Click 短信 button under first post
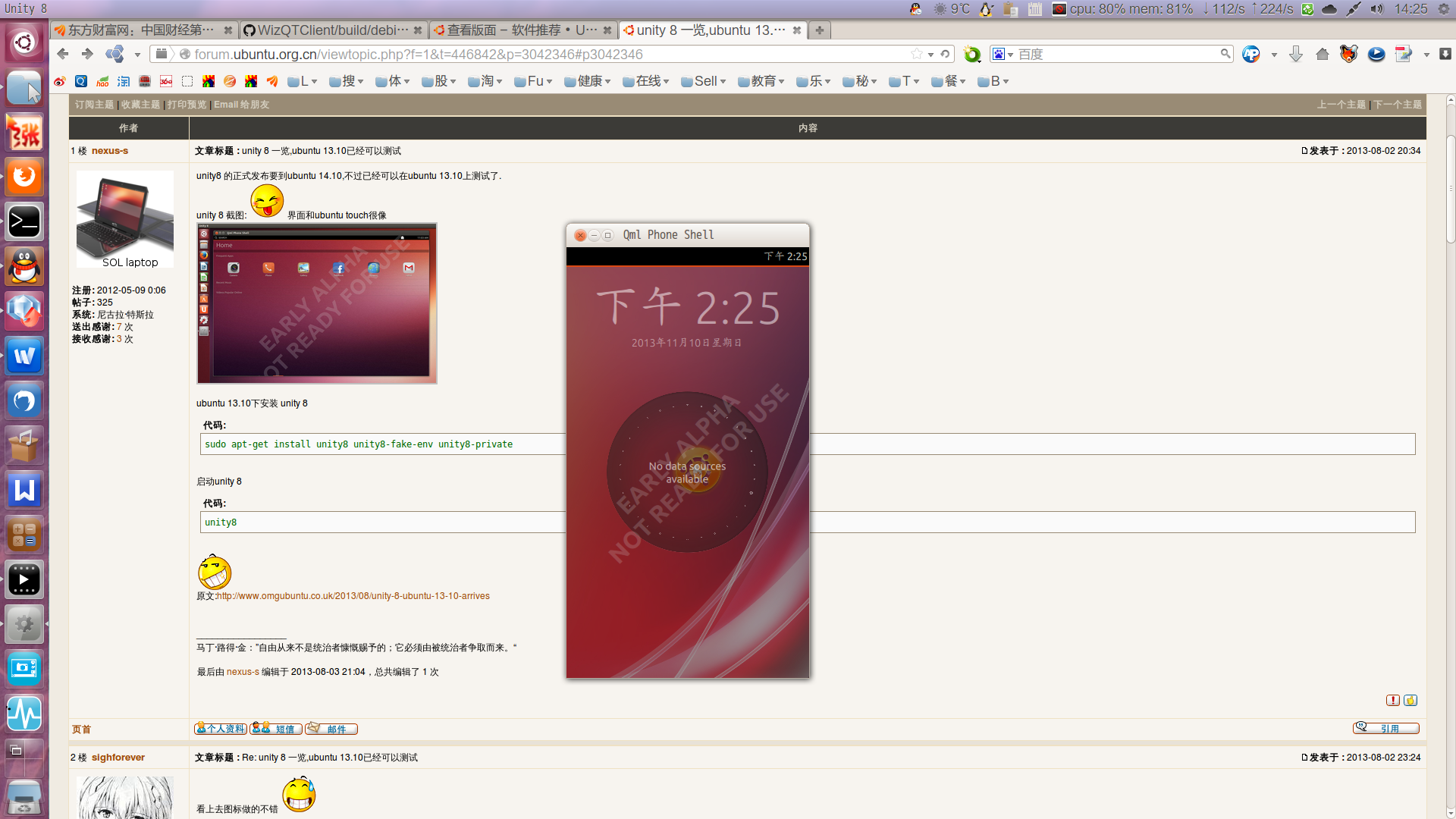Screen dimensions: 1456x819 click(x=276, y=729)
